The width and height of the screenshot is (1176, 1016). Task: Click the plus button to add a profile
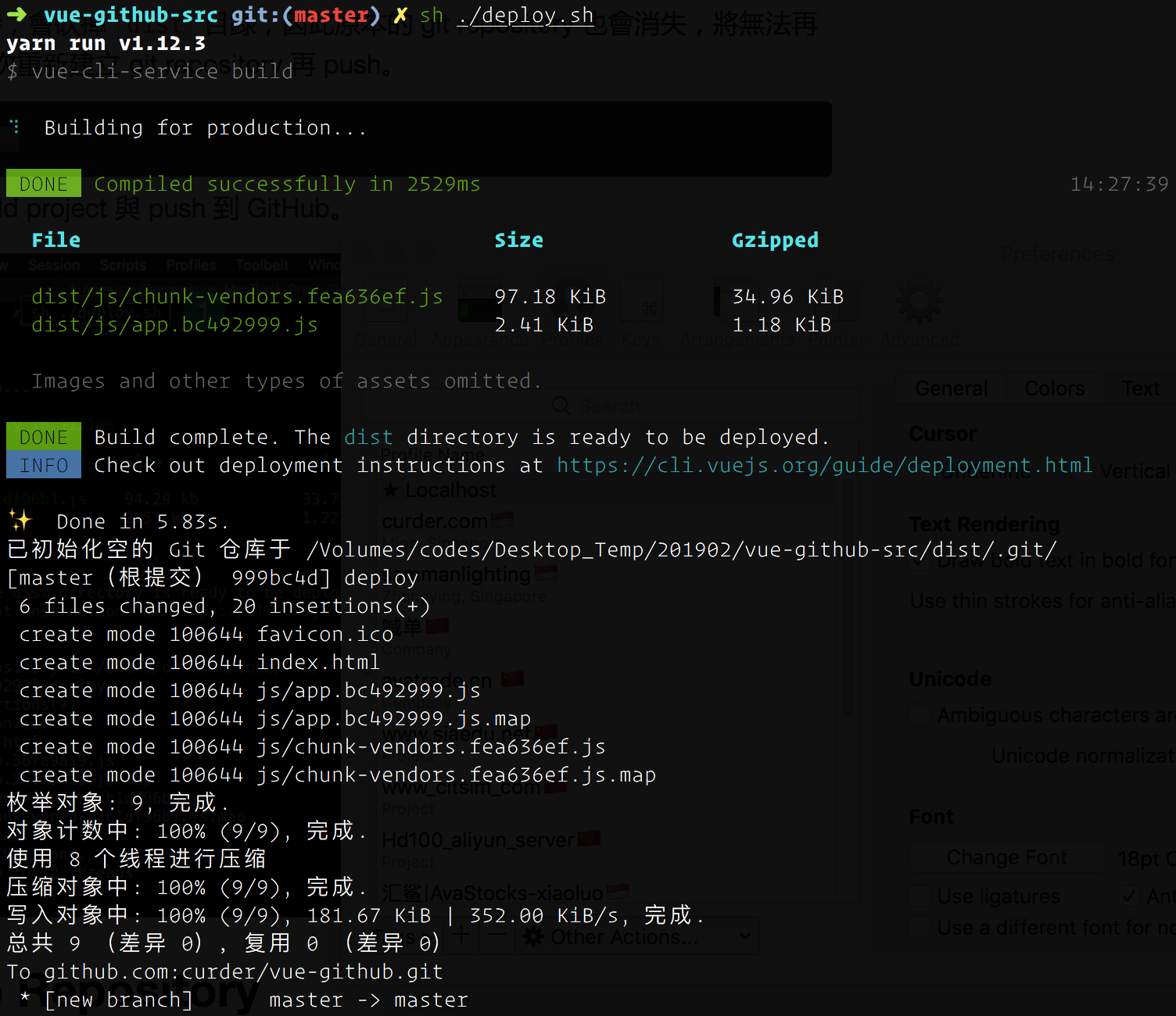(461, 935)
